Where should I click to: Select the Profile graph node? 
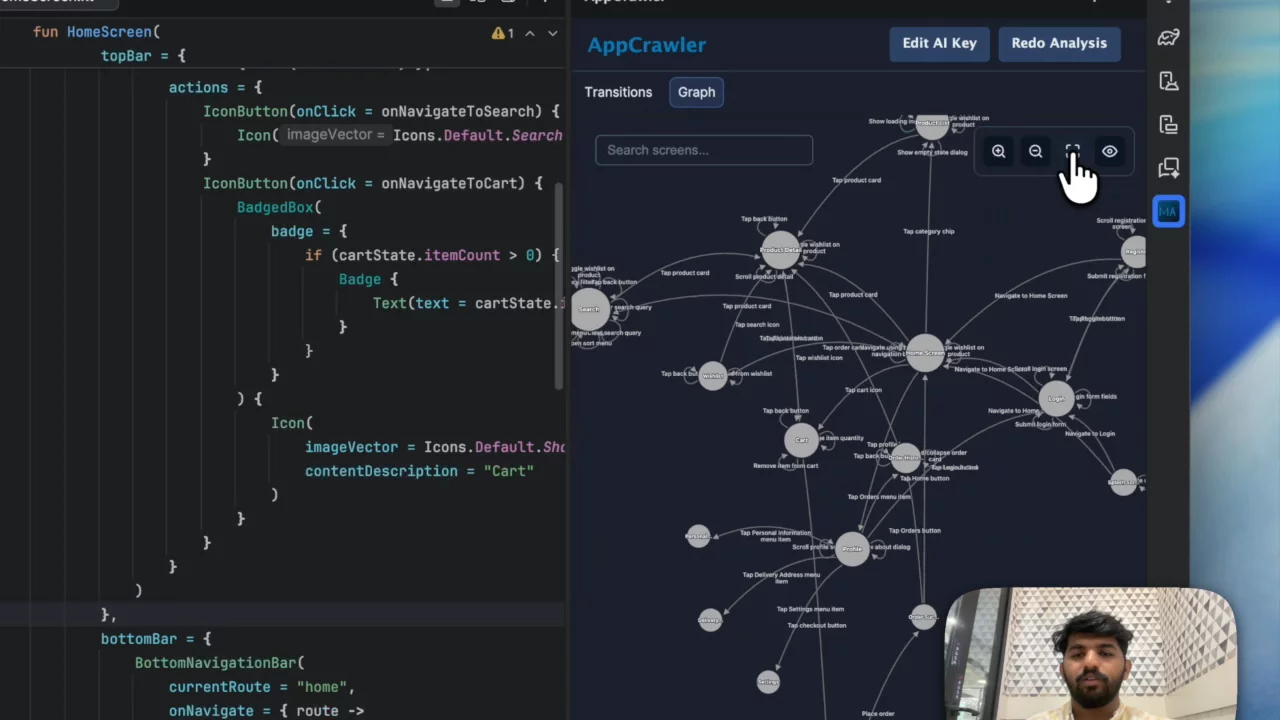tap(852, 548)
